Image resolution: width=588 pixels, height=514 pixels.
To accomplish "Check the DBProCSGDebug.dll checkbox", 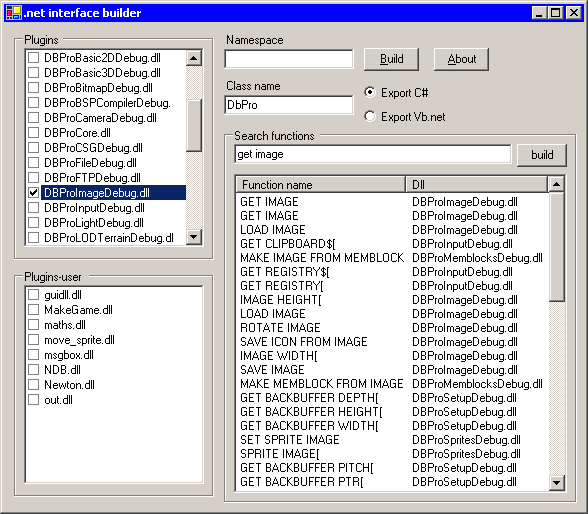I will click(33, 147).
